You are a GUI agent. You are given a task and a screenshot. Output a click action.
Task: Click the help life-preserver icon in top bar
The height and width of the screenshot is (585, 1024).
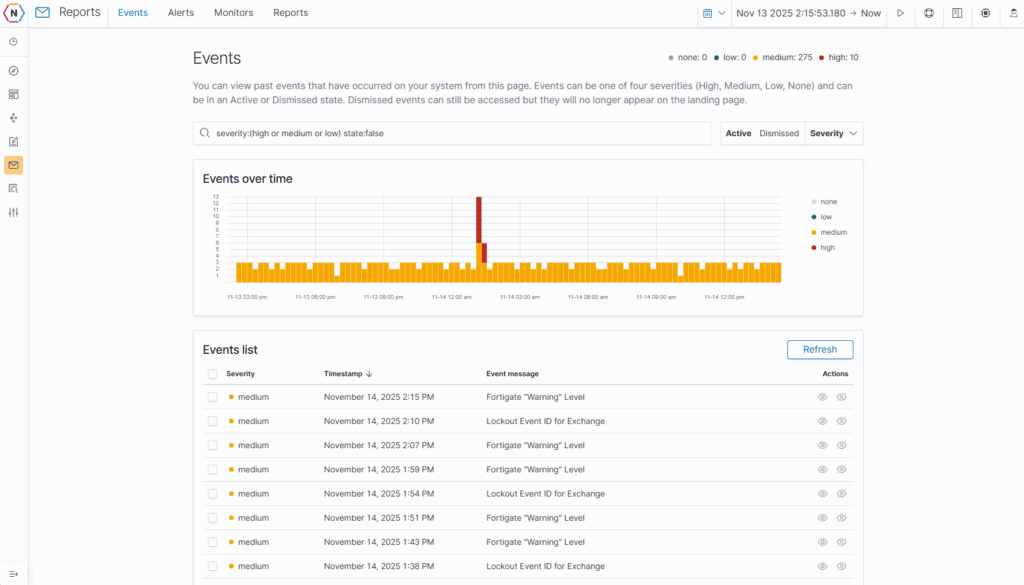(929, 13)
